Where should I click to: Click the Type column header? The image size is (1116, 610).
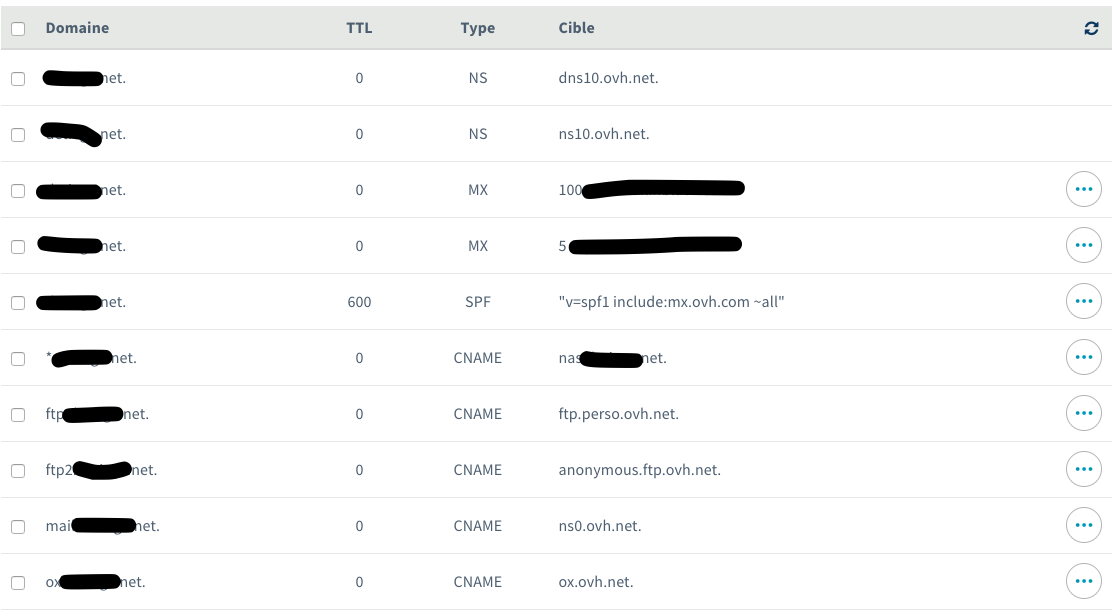[478, 28]
